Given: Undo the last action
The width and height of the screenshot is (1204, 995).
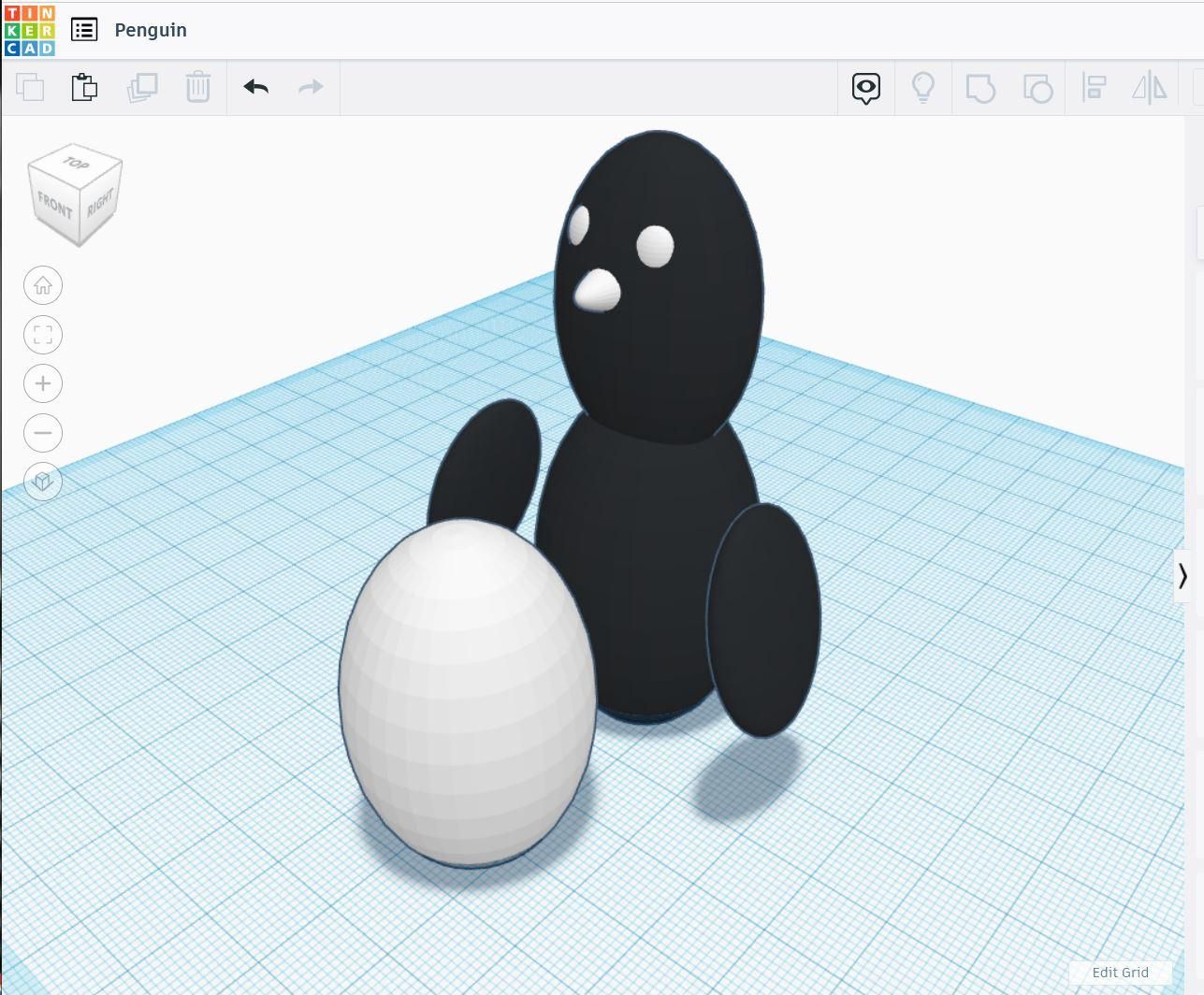Looking at the screenshot, I should pos(254,87).
